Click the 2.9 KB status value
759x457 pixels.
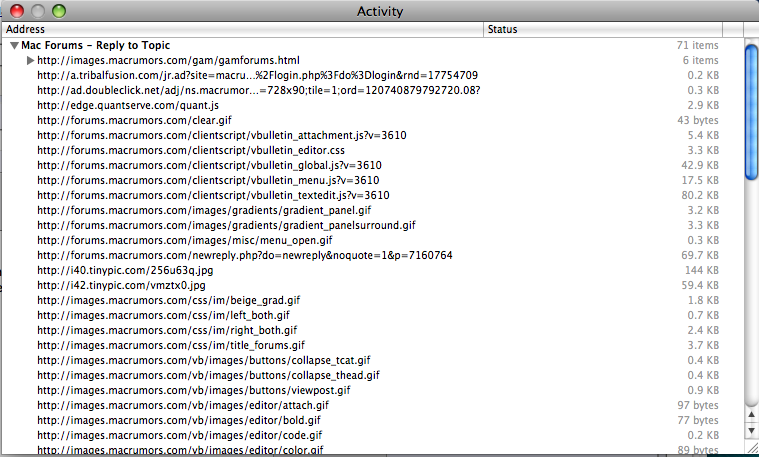pyautogui.click(x=703, y=106)
